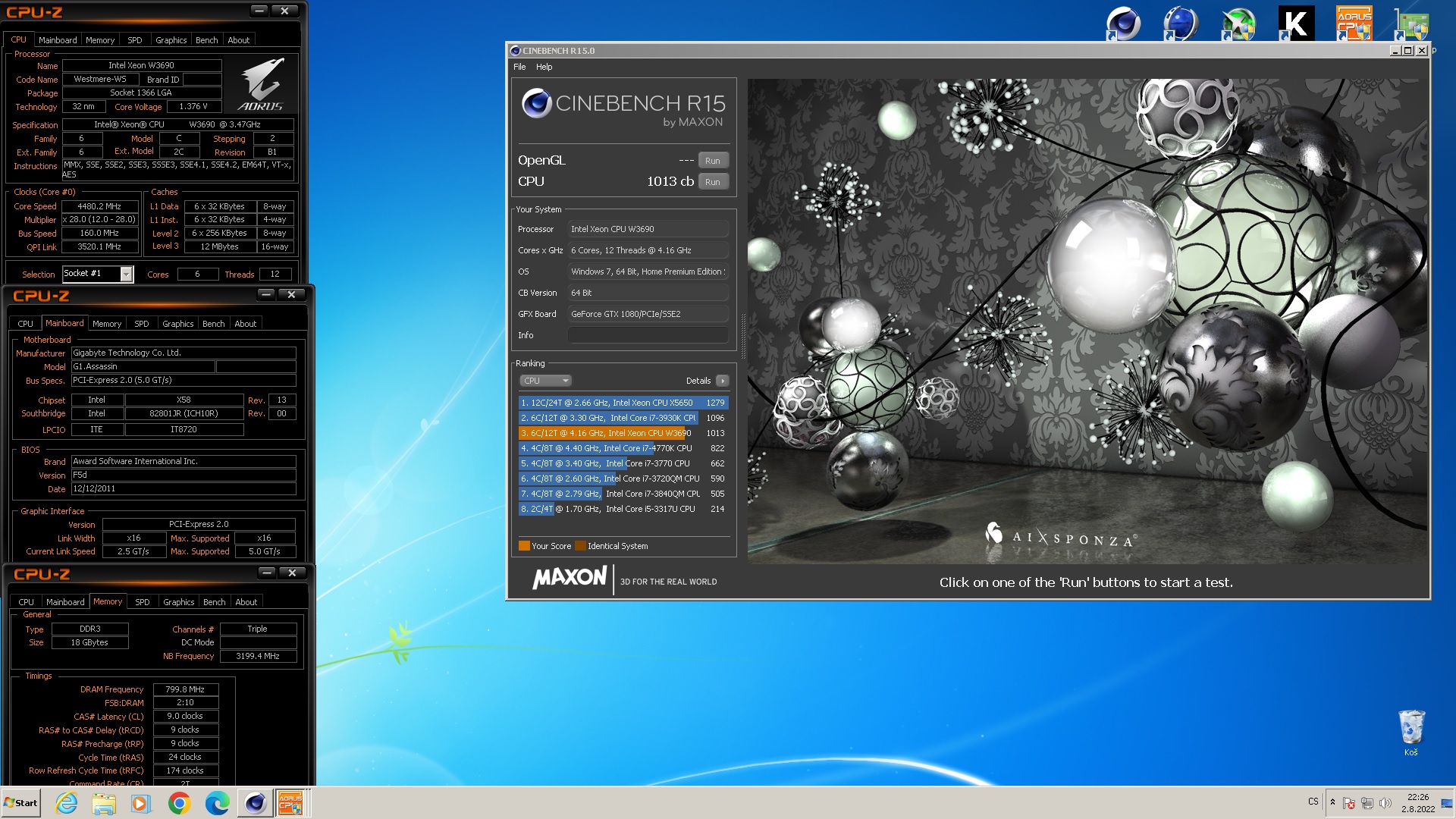Open the taskbar clock showing 22:26
Screen dimensions: 1456x819
point(1417,803)
